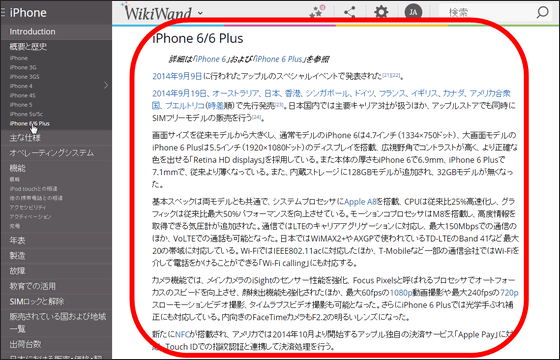Go to iPhone 4S section

[x=22, y=95]
